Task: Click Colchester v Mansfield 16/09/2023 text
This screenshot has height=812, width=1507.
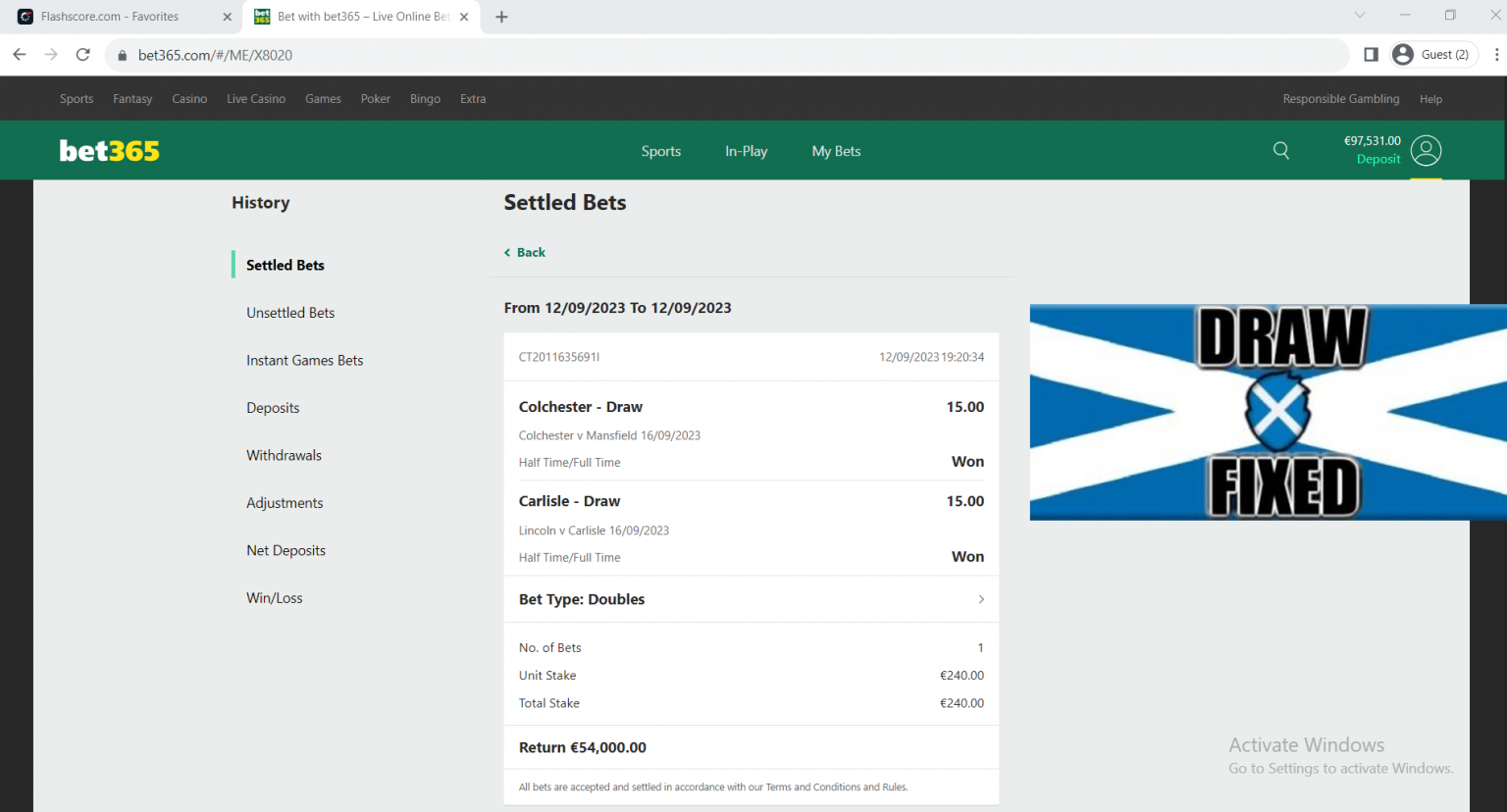Action: point(609,435)
